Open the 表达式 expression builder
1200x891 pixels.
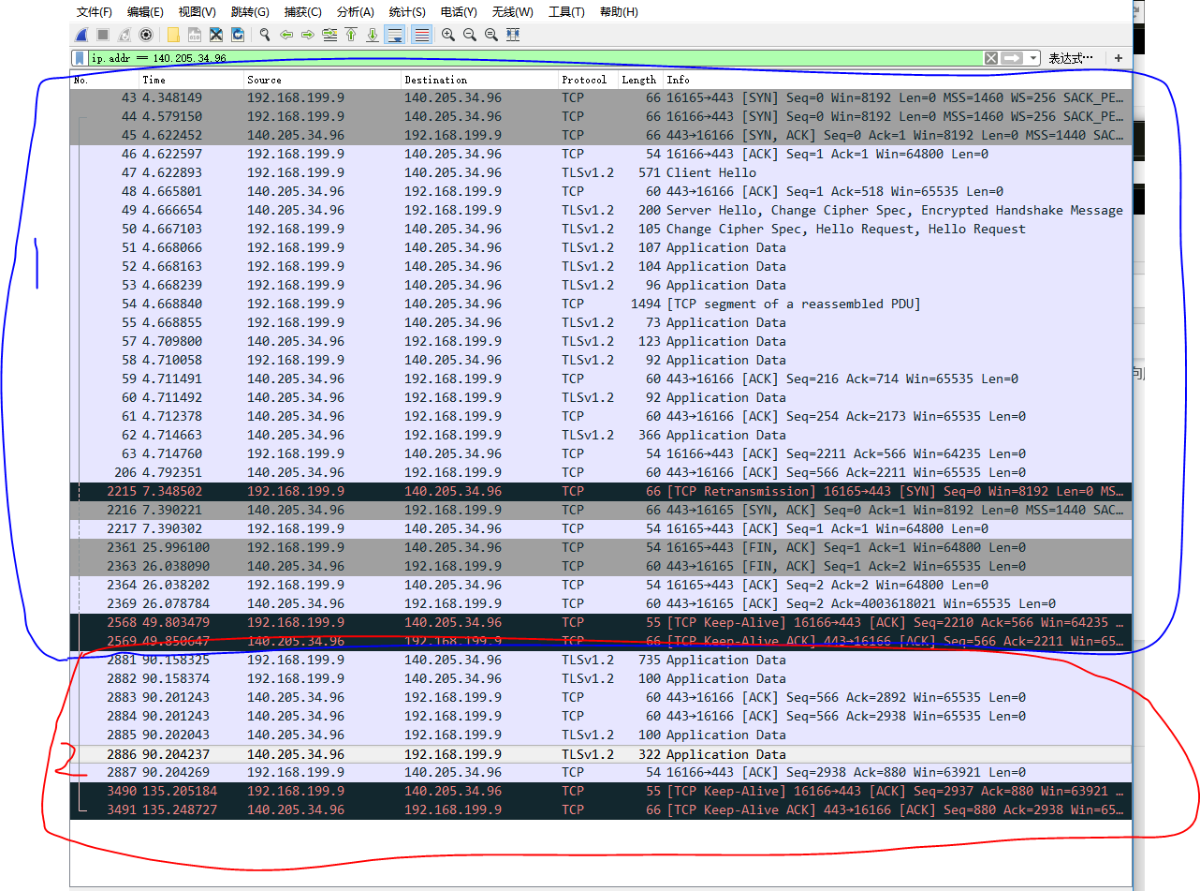(1071, 59)
